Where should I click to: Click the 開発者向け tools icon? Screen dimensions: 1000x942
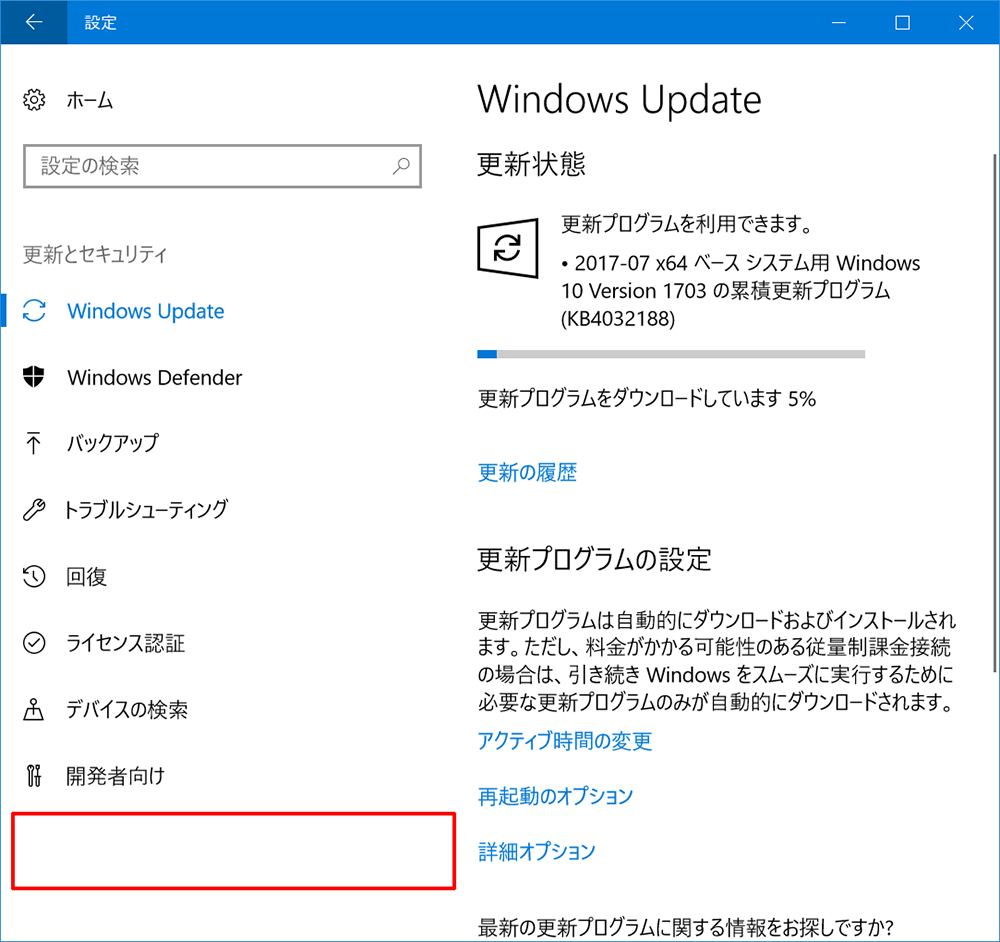(34, 776)
